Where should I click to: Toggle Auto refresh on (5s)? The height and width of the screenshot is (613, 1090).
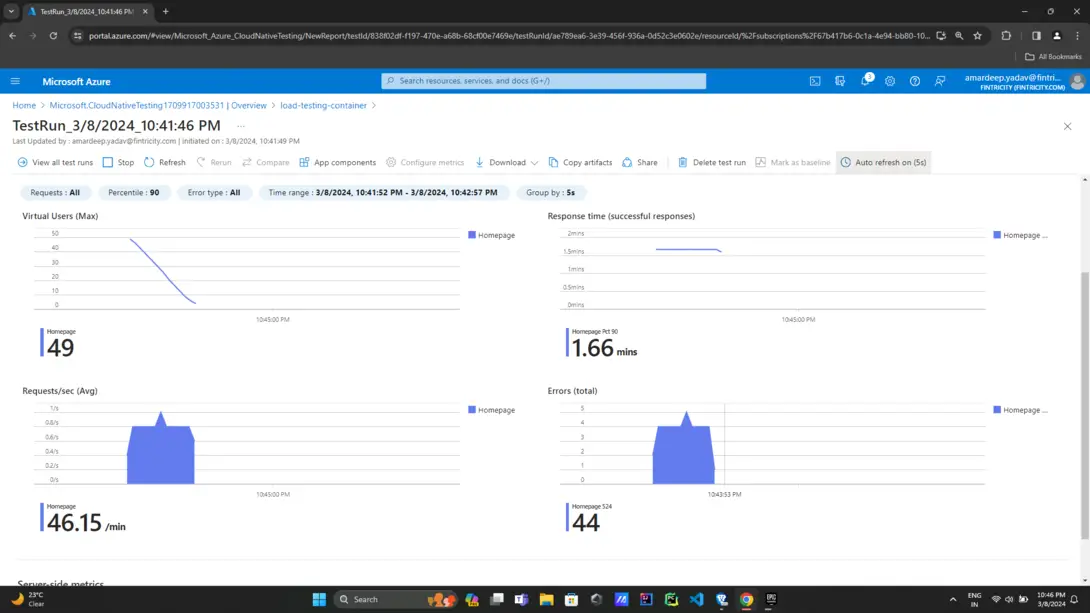coord(883,162)
